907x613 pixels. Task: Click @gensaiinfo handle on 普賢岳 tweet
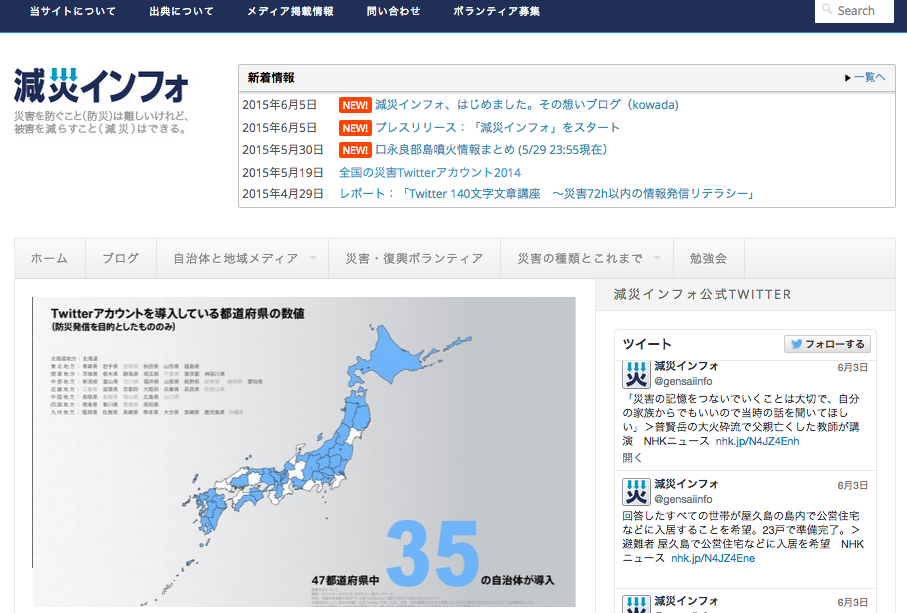click(x=683, y=381)
